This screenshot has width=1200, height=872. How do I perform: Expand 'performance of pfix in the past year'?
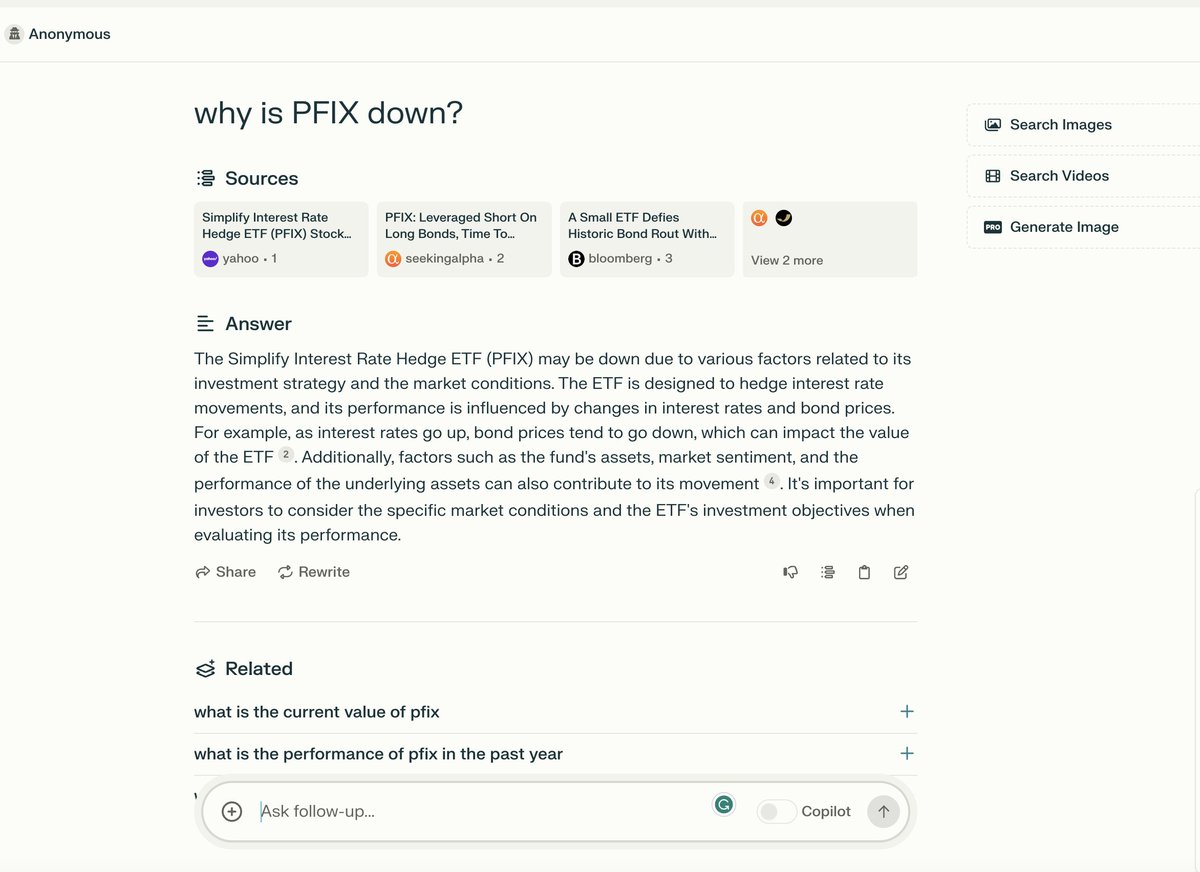point(907,754)
